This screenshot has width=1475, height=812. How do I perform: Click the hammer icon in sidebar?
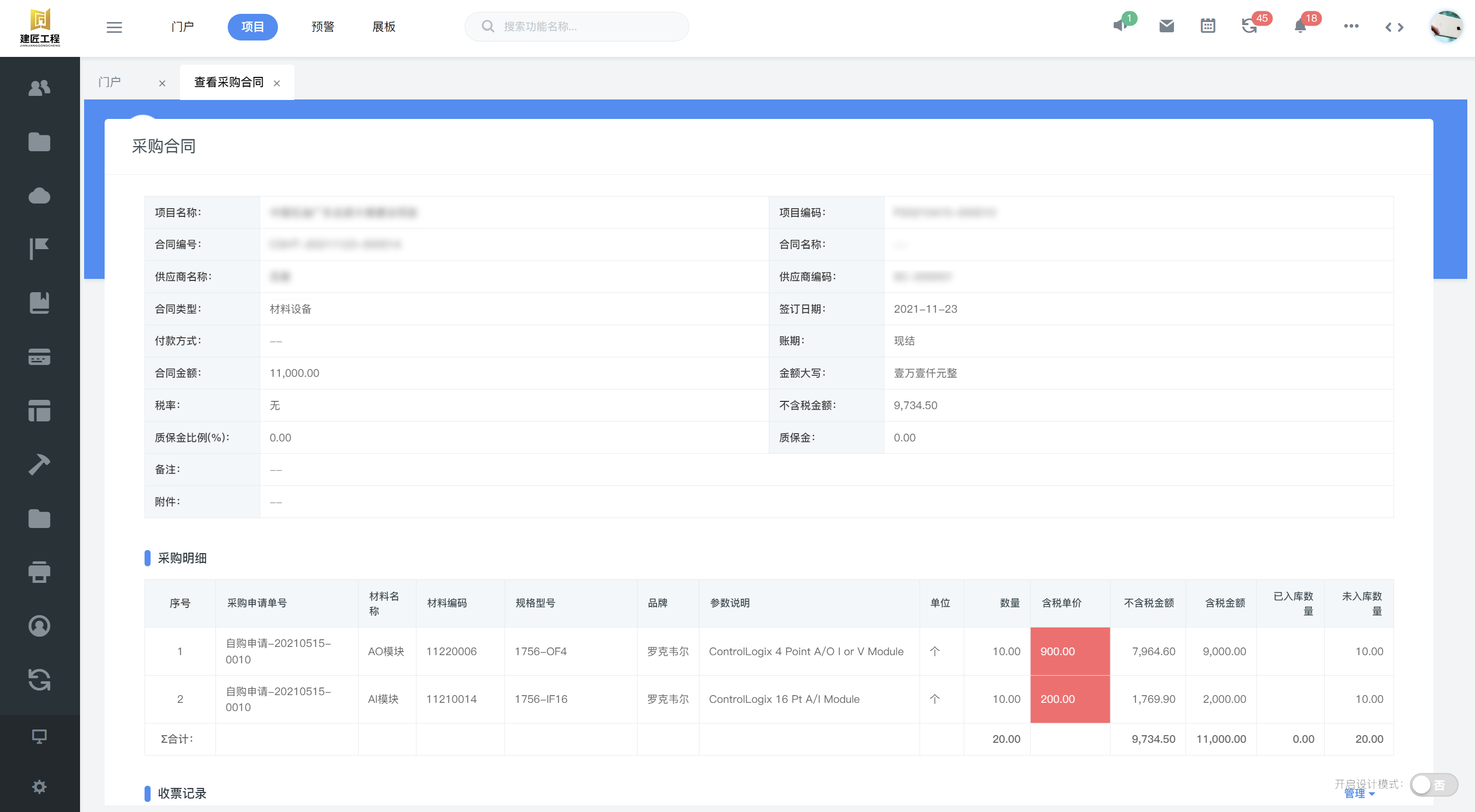(x=39, y=464)
